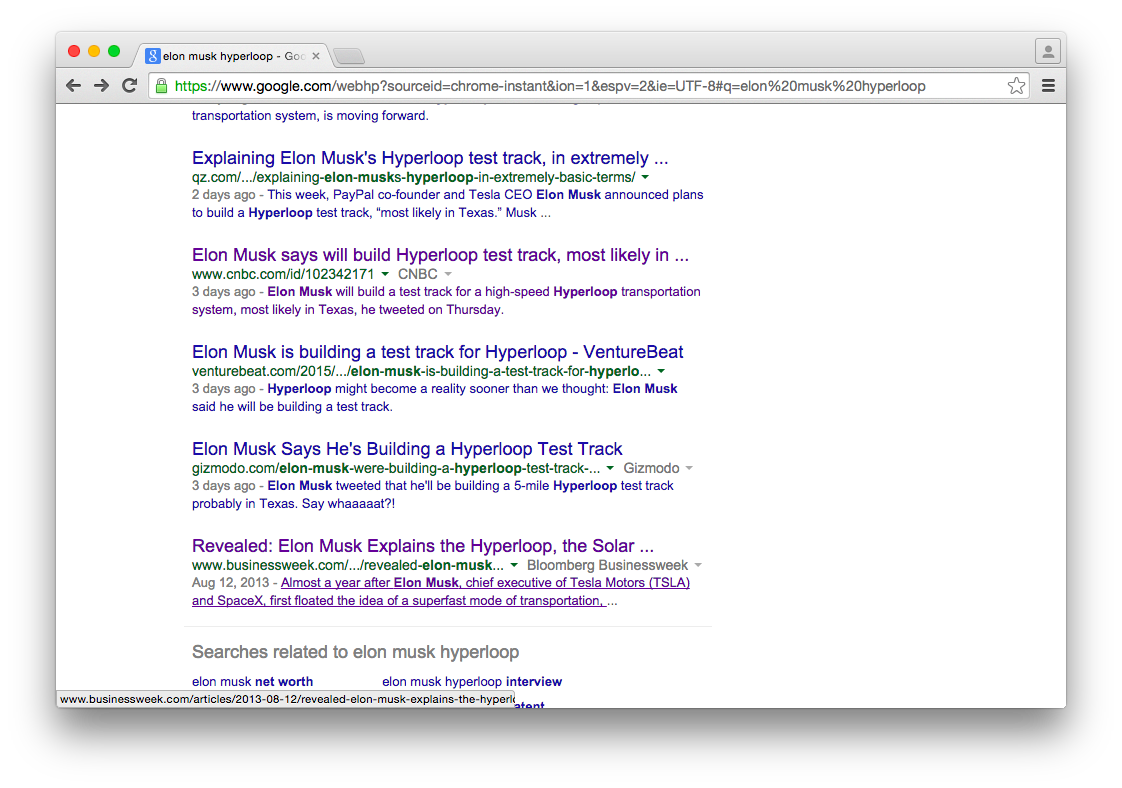Open the Bloomberg Businessweek source dropdown arrow
The height and width of the screenshot is (788, 1122).
pos(698,565)
